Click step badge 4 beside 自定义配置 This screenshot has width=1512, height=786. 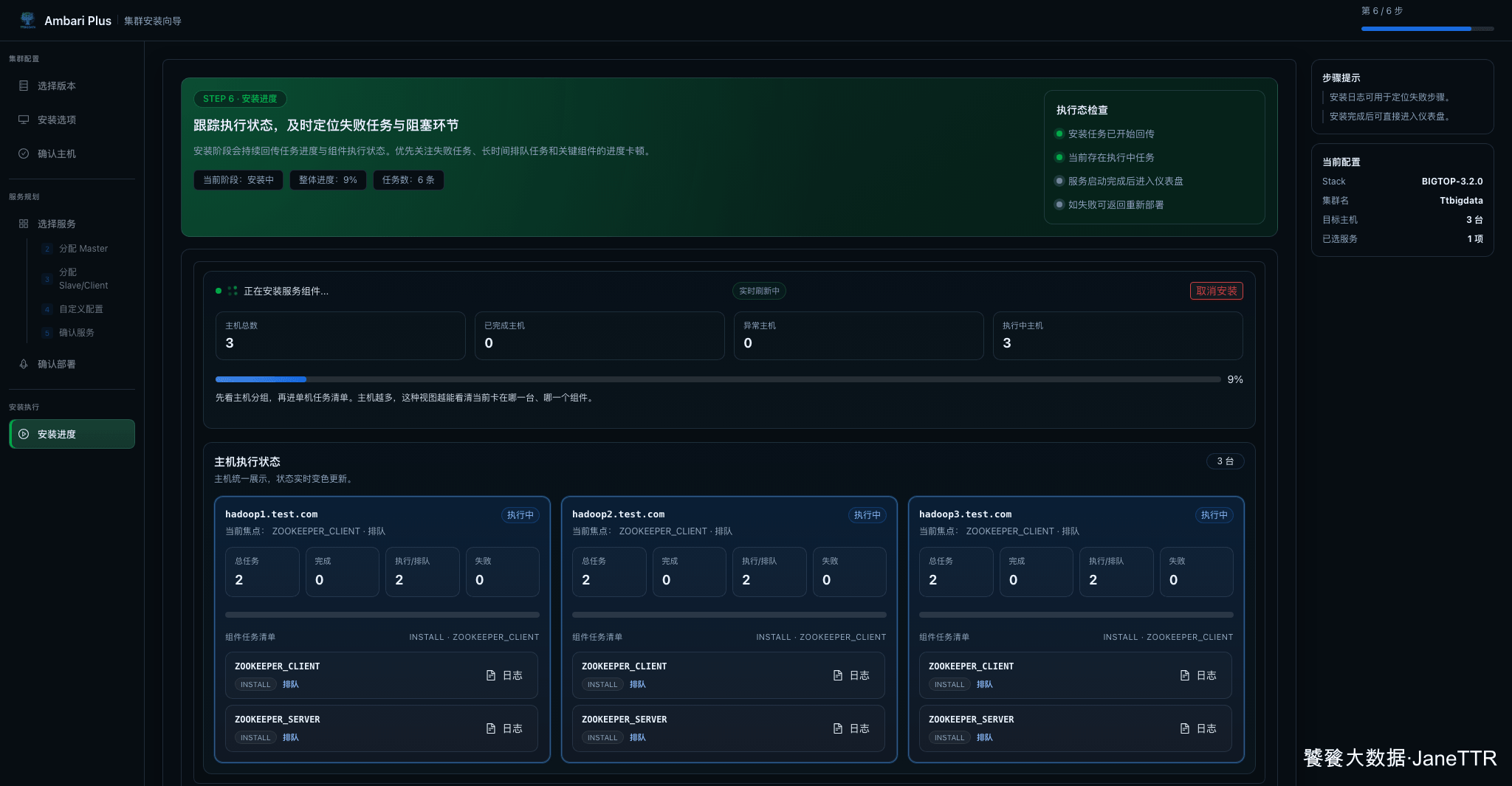47,309
